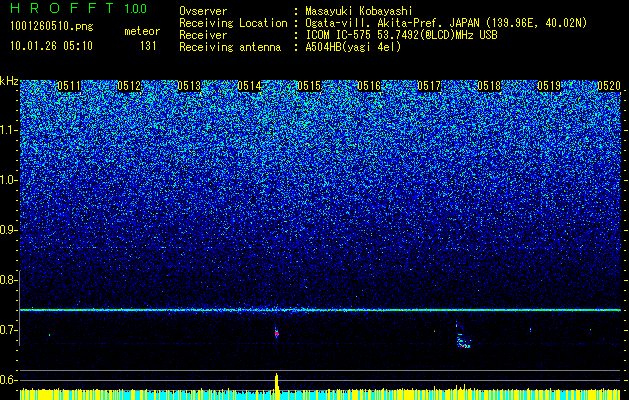
Task: Click the 0519 time marker
Action: point(549,86)
